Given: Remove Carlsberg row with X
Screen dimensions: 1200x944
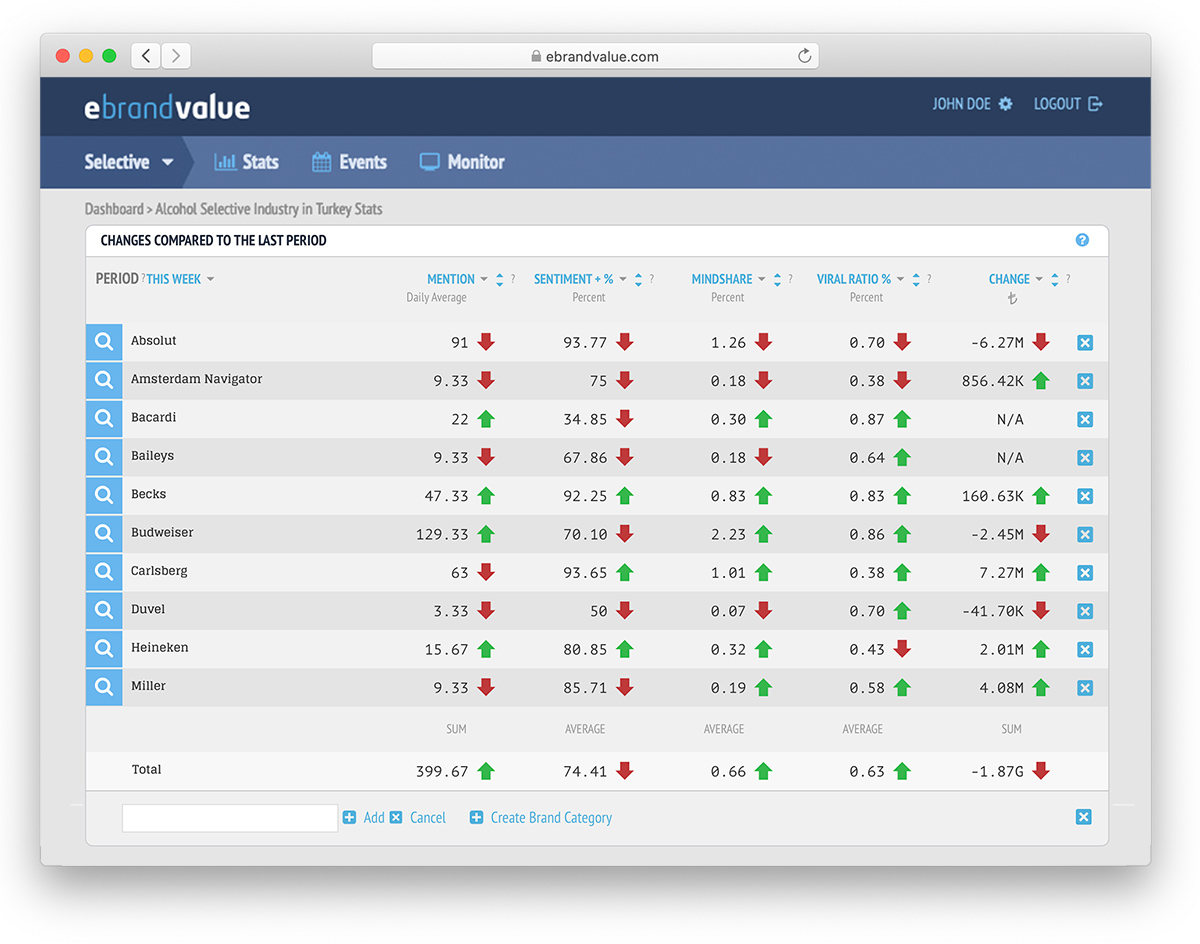Looking at the screenshot, I should [x=1085, y=573].
